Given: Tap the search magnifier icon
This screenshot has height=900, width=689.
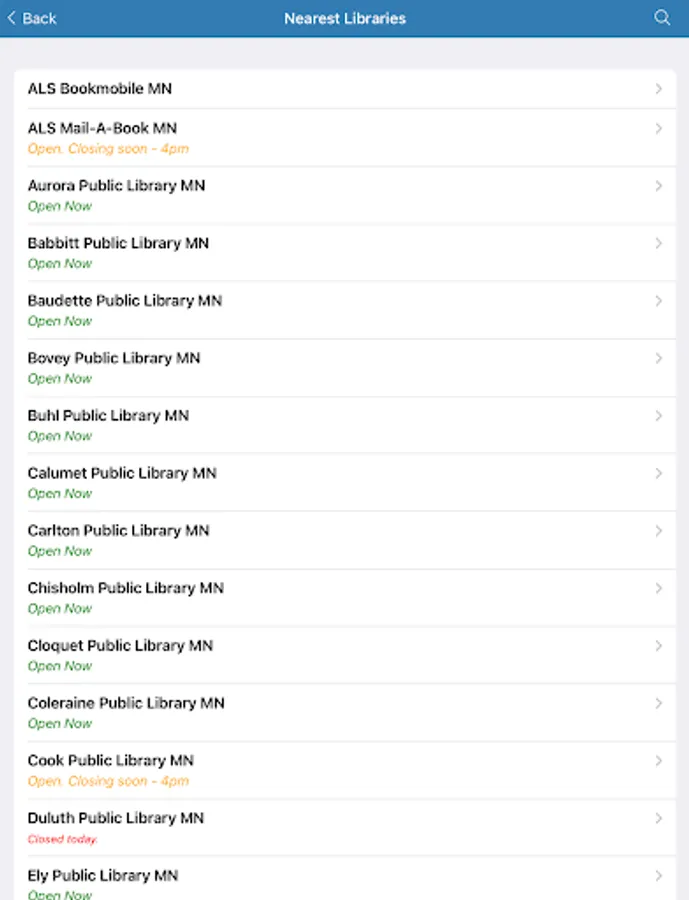Looking at the screenshot, I should coord(662,18).
